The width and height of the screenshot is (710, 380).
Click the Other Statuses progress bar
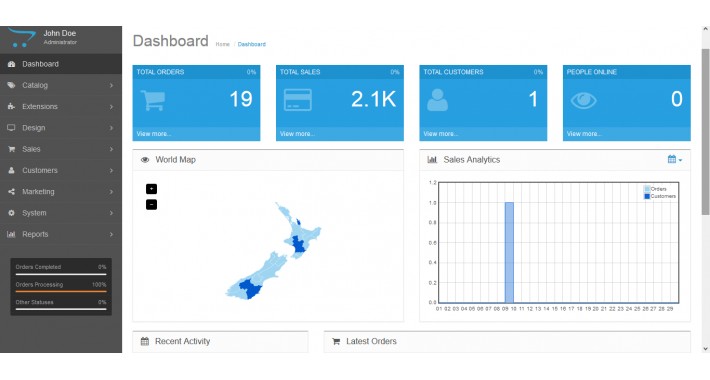61,309
